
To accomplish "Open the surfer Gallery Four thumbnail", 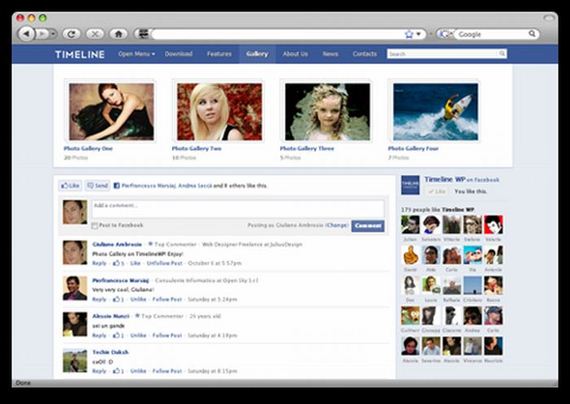I will click(435, 112).
